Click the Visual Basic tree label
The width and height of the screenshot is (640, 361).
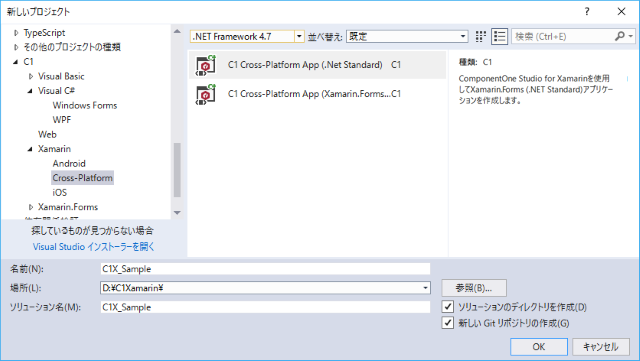pyautogui.click(x=61, y=76)
